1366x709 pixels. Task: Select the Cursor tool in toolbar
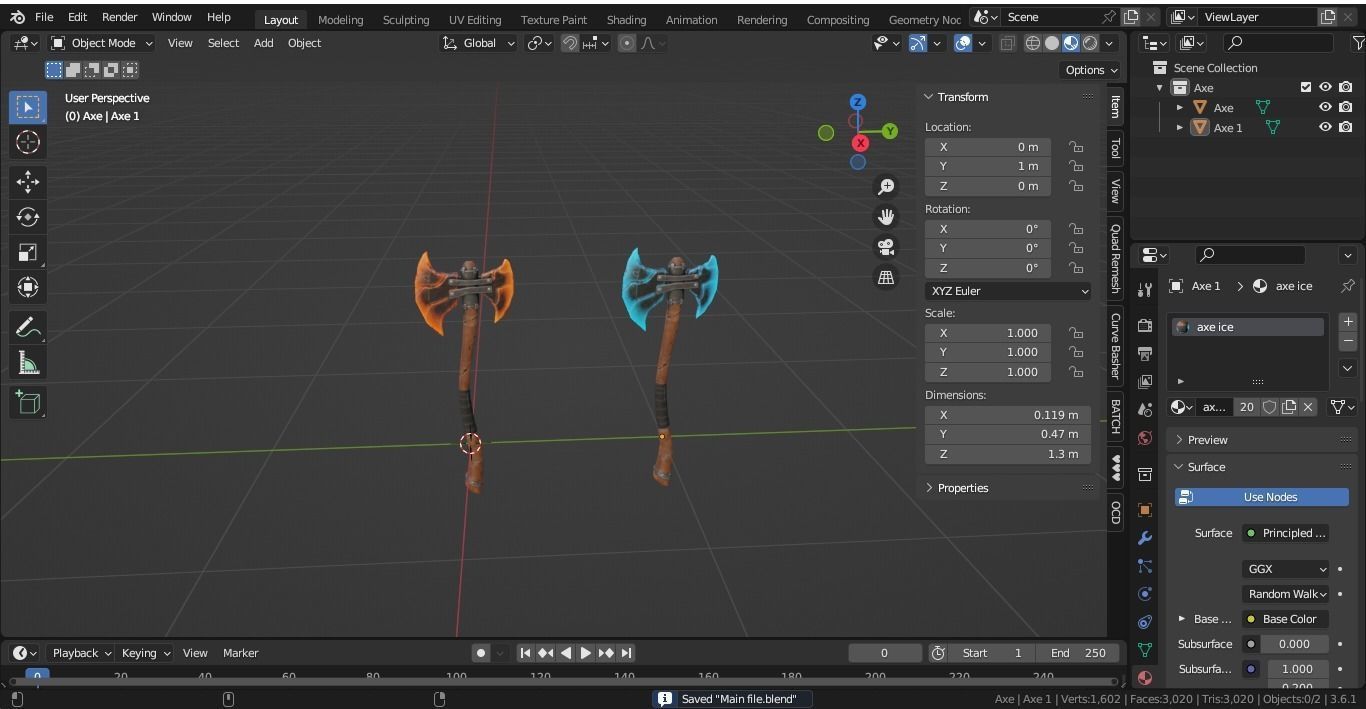(x=28, y=142)
